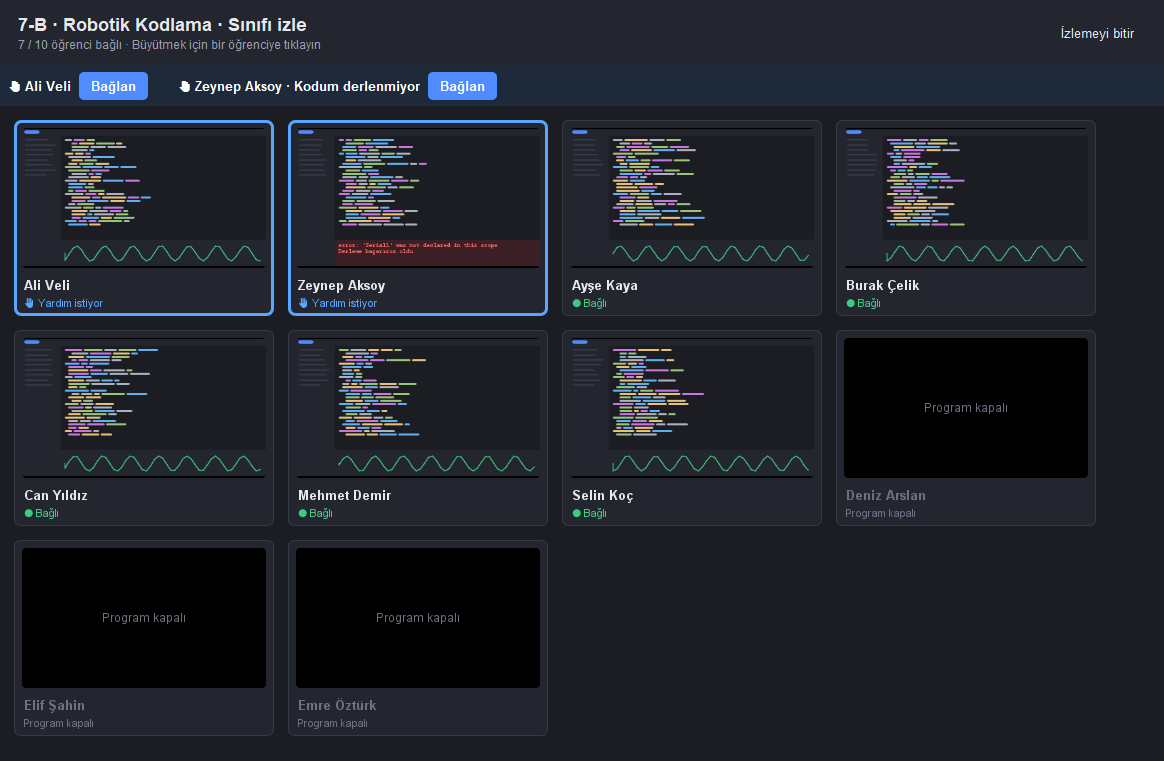Select Elif Şahin's closed program tile
This screenshot has width=1164, height=761.
[x=144, y=638]
